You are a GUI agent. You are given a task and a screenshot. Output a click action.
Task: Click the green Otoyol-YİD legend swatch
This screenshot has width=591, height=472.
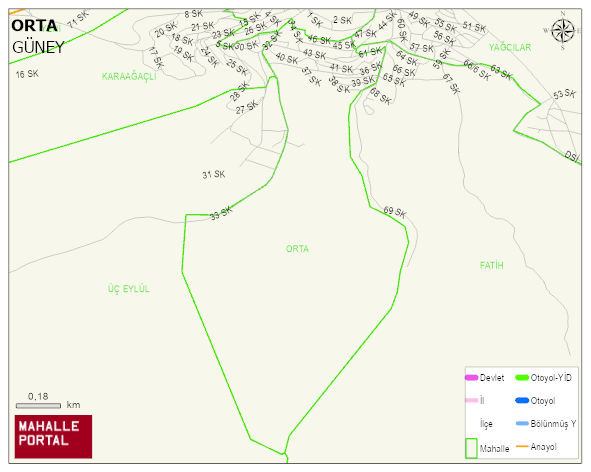pyautogui.click(x=522, y=378)
